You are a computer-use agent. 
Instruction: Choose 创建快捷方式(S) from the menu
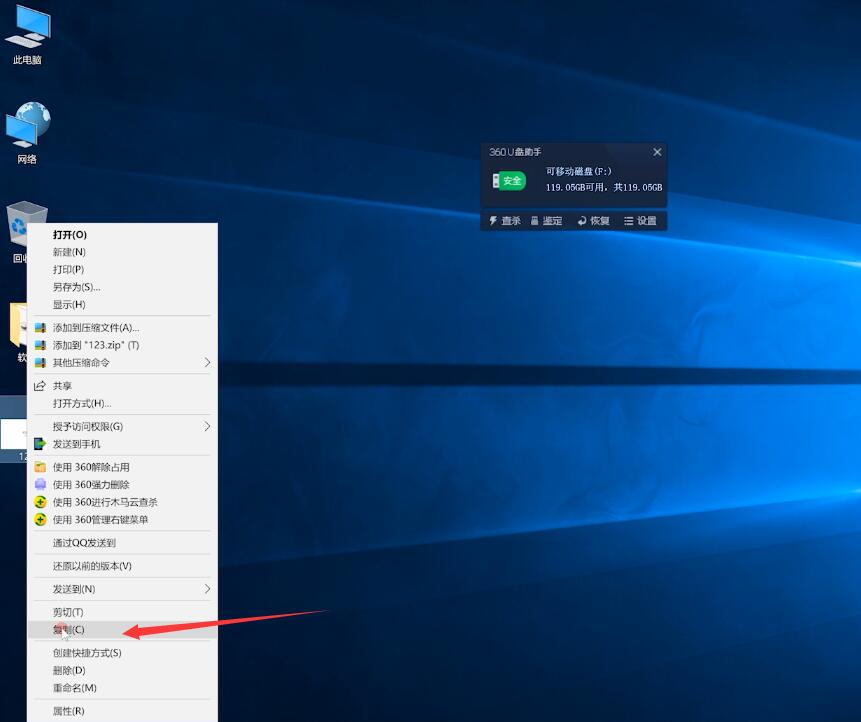[122, 653]
